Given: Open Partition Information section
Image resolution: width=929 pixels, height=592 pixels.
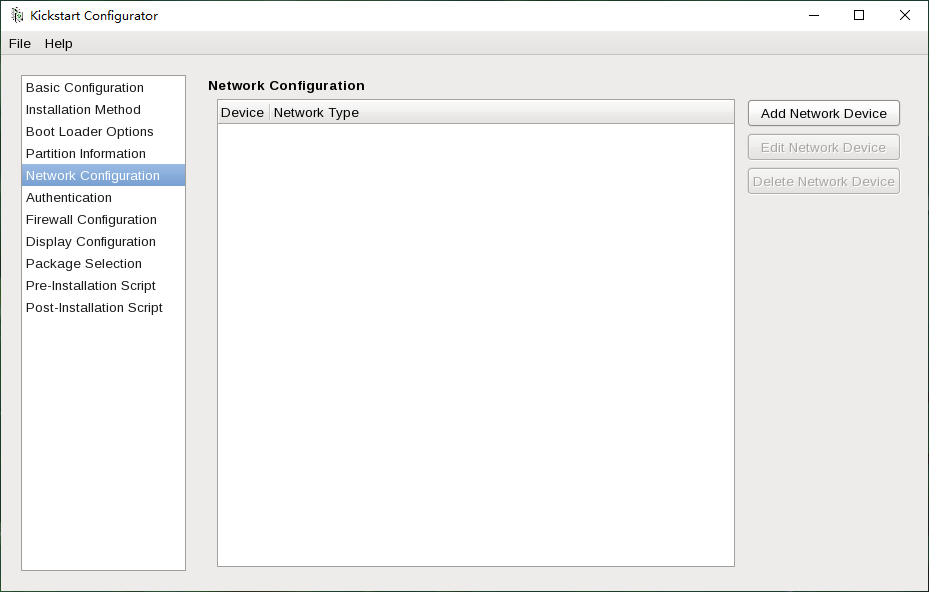Looking at the screenshot, I should [x=103, y=153].
